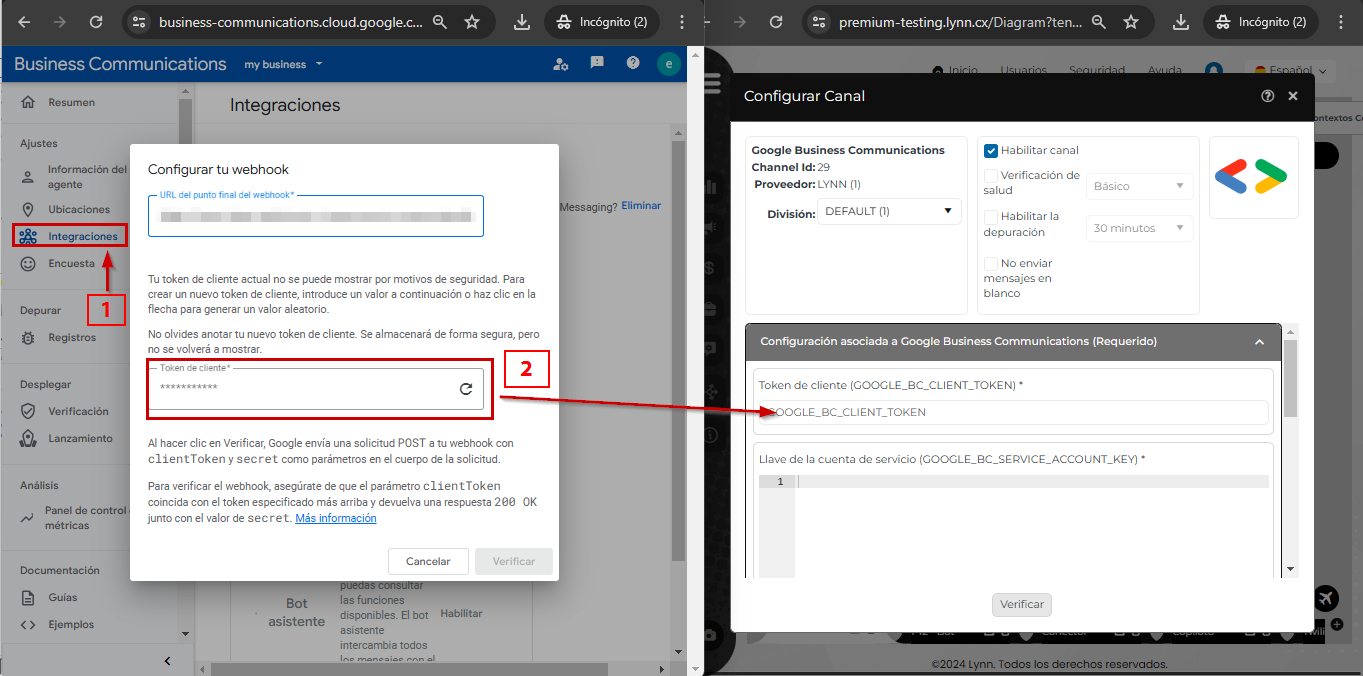
Task: Click the URL del punto final del webhook field
Action: coord(316,216)
